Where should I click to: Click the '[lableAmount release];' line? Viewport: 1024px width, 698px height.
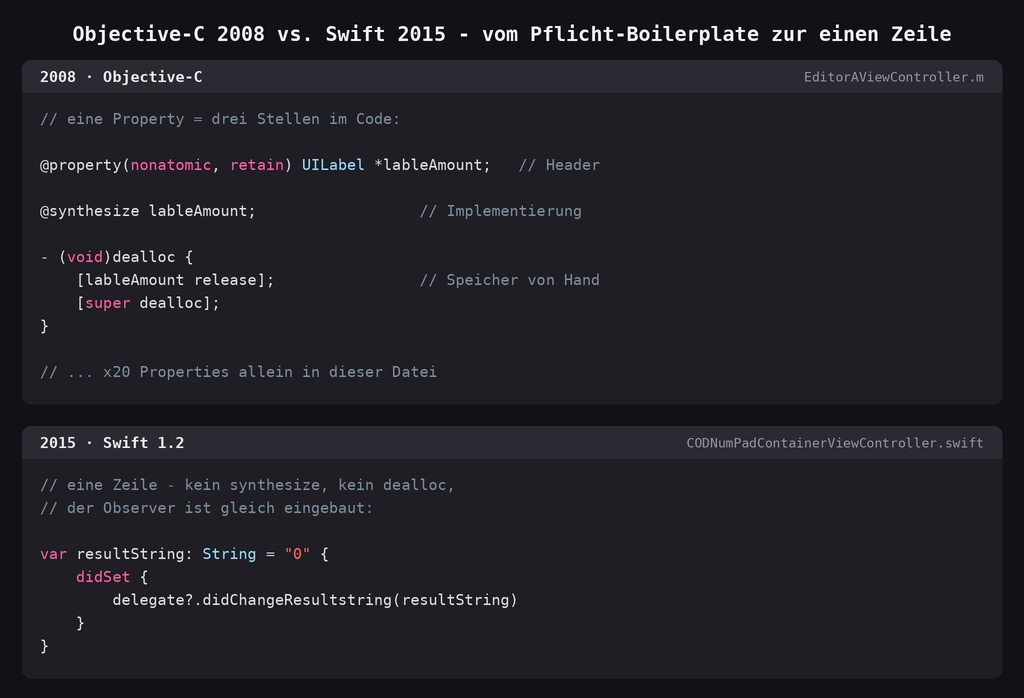click(x=175, y=280)
